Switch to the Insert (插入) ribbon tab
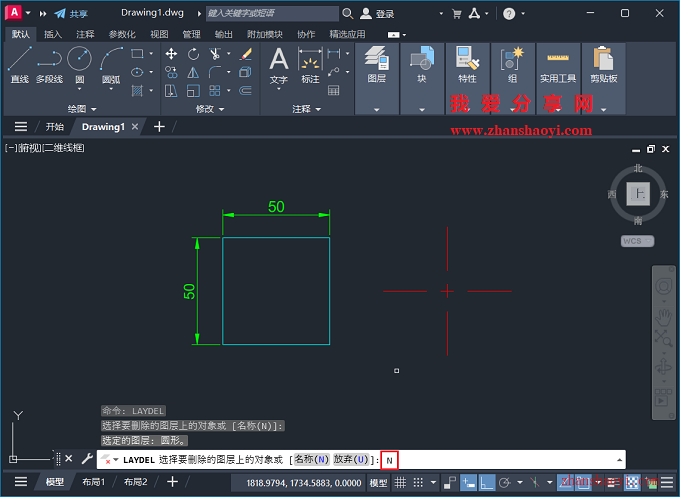Viewport: 680px width, 497px height. tap(53, 34)
